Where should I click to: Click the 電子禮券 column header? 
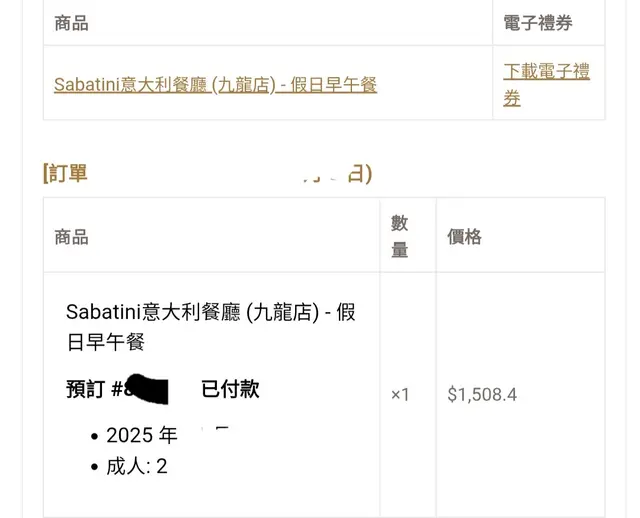click(538, 23)
